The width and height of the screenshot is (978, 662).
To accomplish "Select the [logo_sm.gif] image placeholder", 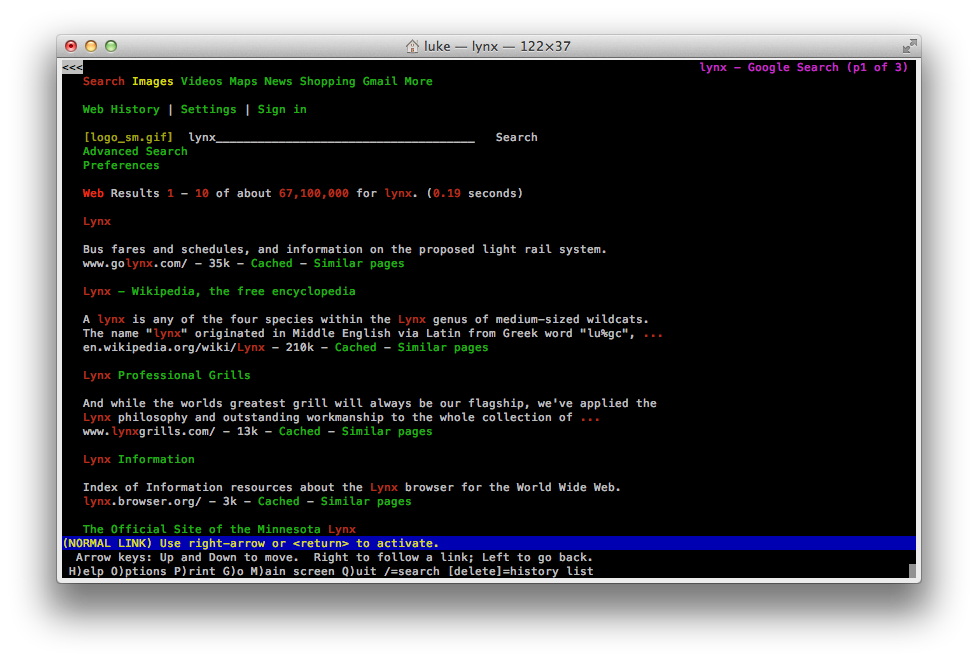I will pyautogui.click(x=128, y=138).
